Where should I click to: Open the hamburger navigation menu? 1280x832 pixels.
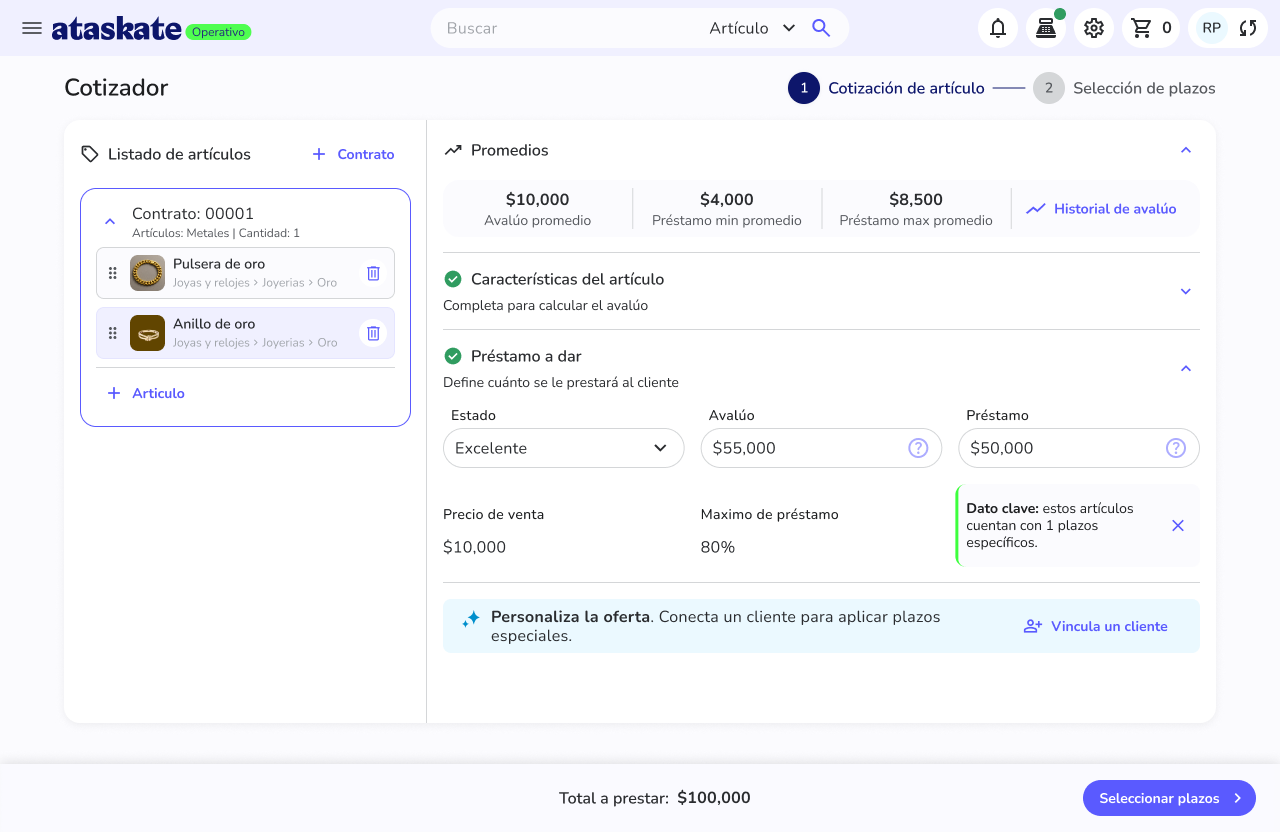tap(32, 28)
